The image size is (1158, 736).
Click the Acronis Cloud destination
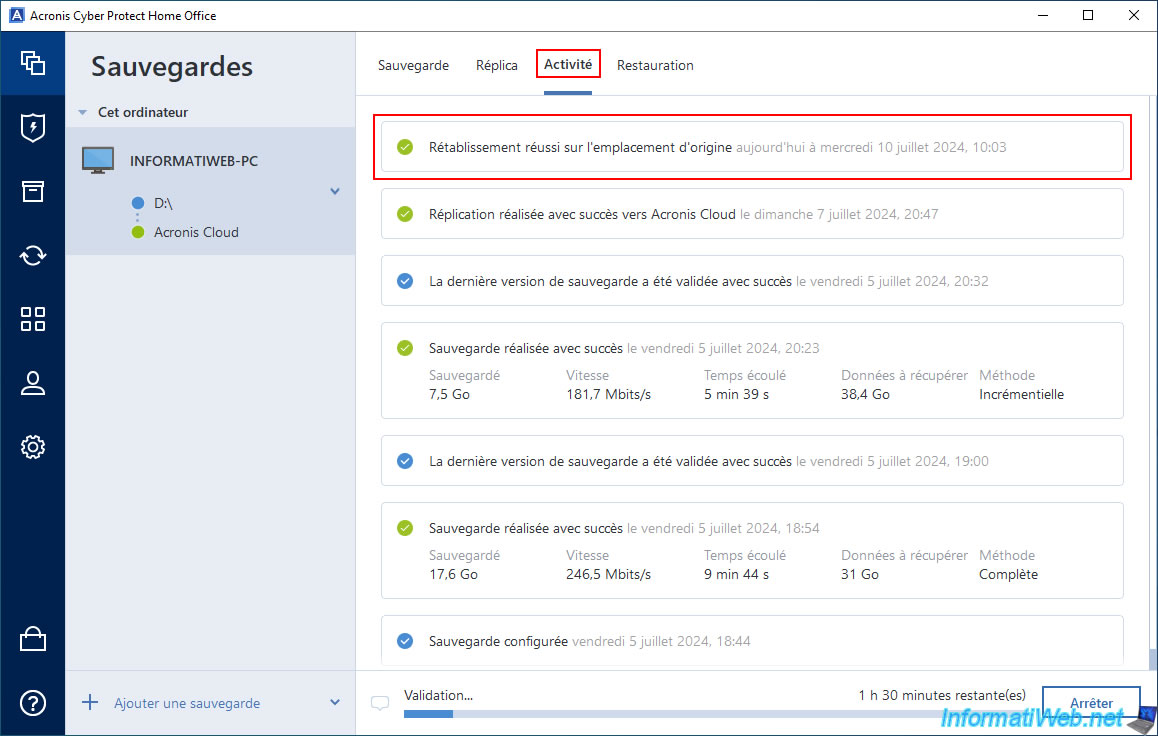(x=196, y=232)
